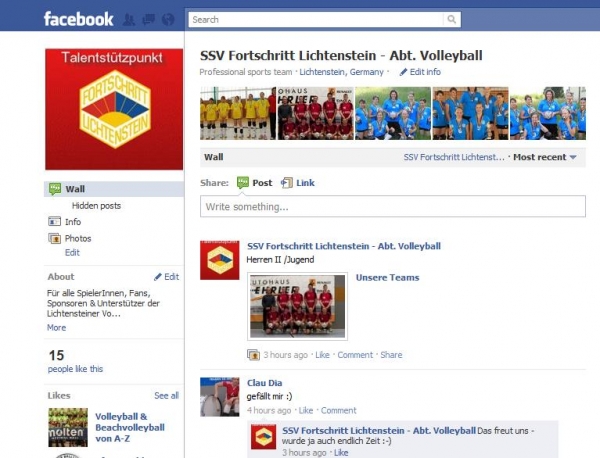Select the Link share icon
600x458 pixels.
tap(287, 183)
